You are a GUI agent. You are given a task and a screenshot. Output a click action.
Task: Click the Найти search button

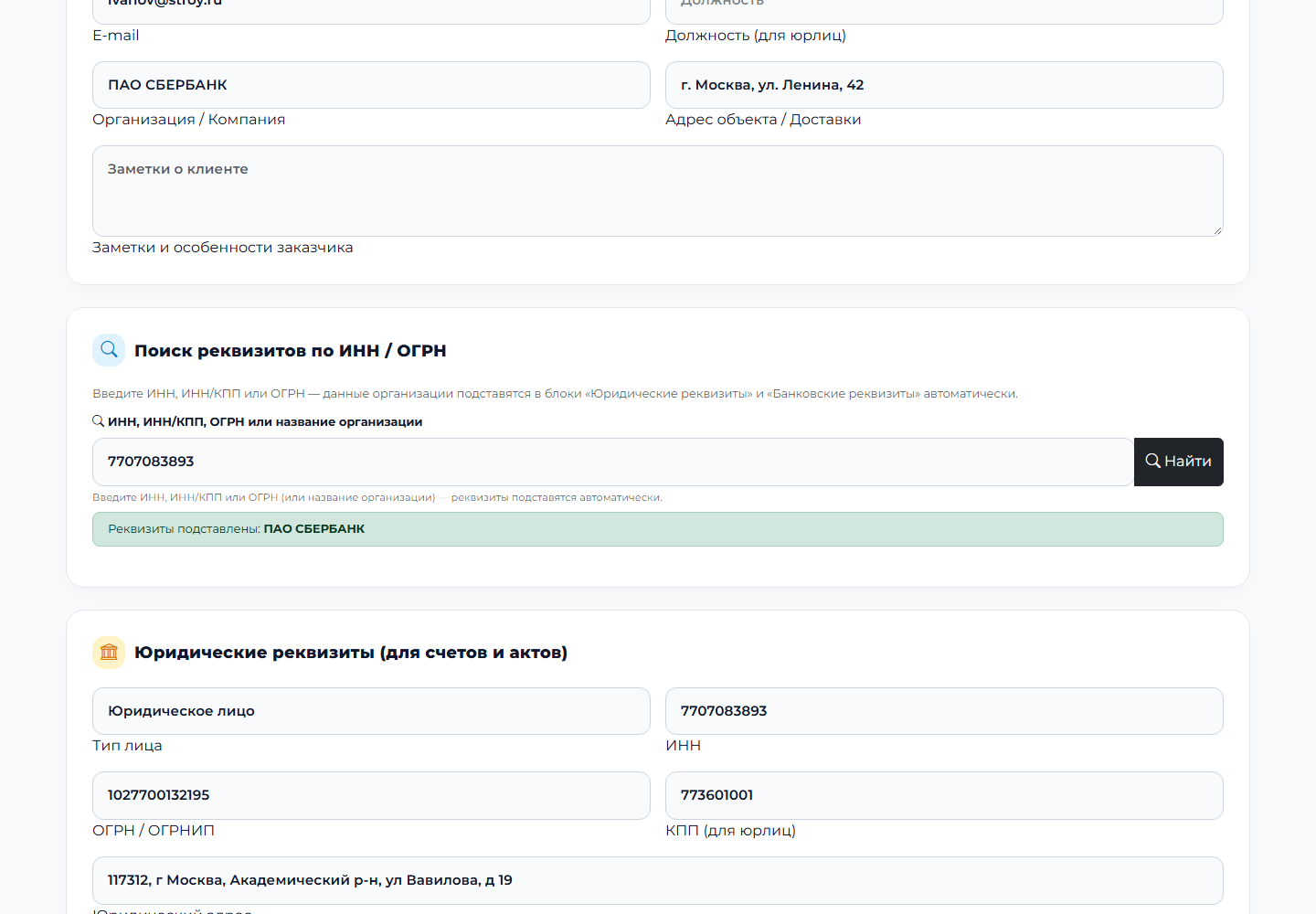click(x=1178, y=462)
